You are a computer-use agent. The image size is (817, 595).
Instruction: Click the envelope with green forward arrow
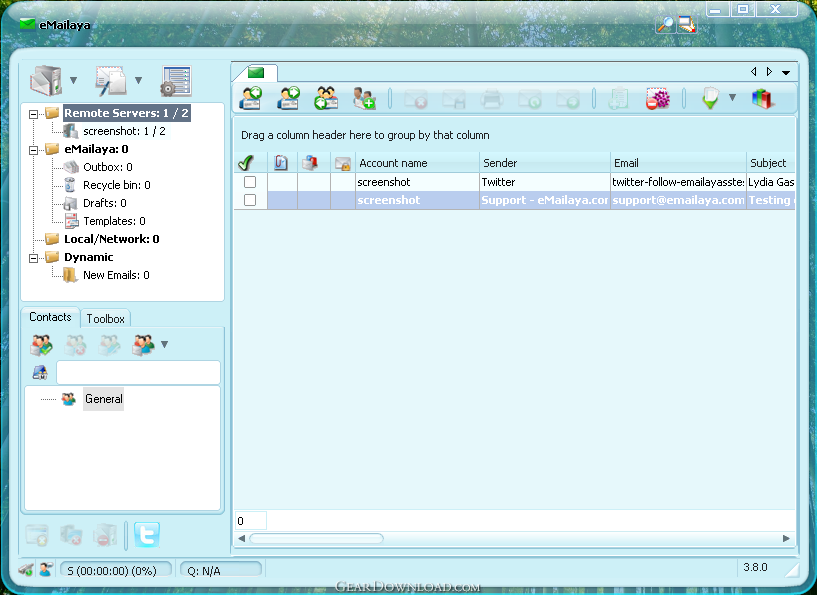[567, 98]
